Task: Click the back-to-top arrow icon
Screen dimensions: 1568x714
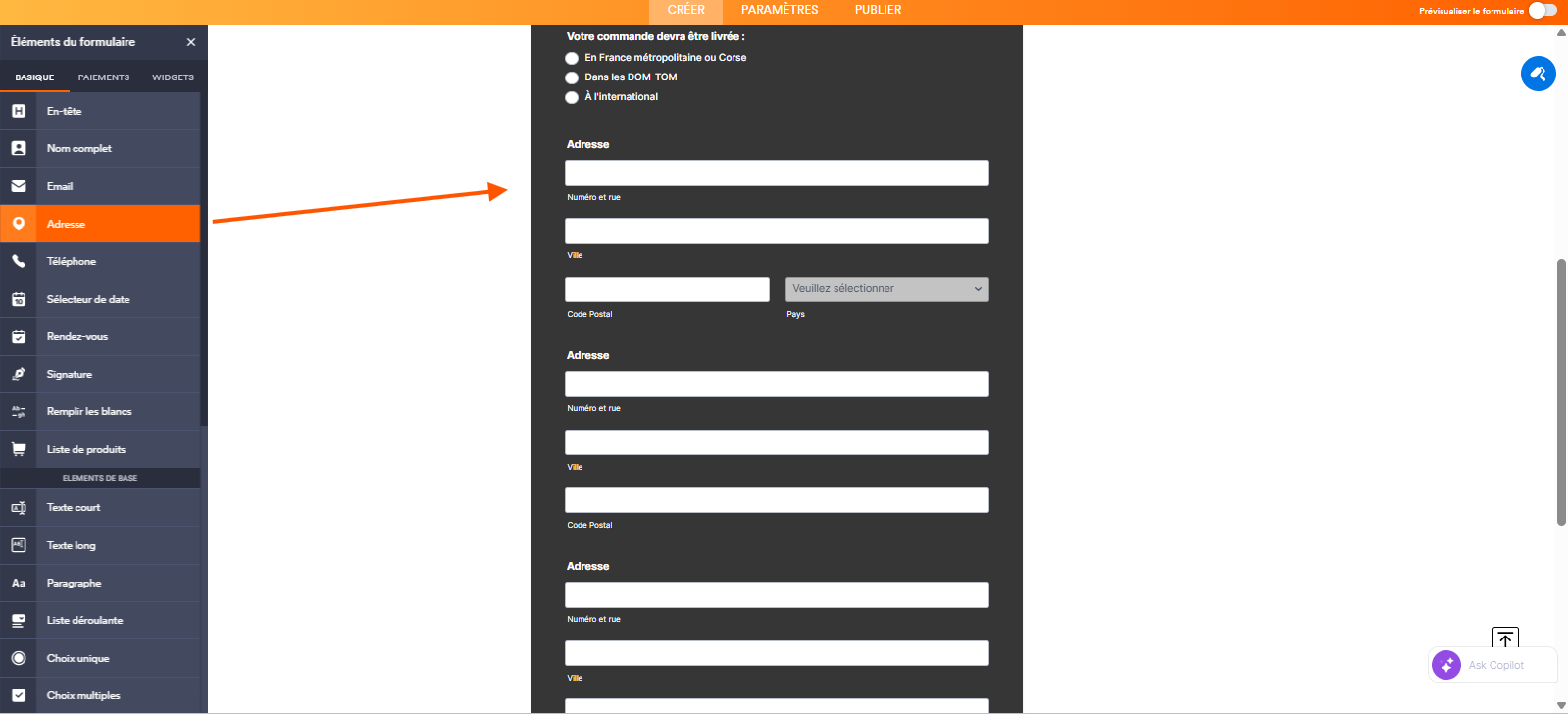Action: click(1505, 639)
